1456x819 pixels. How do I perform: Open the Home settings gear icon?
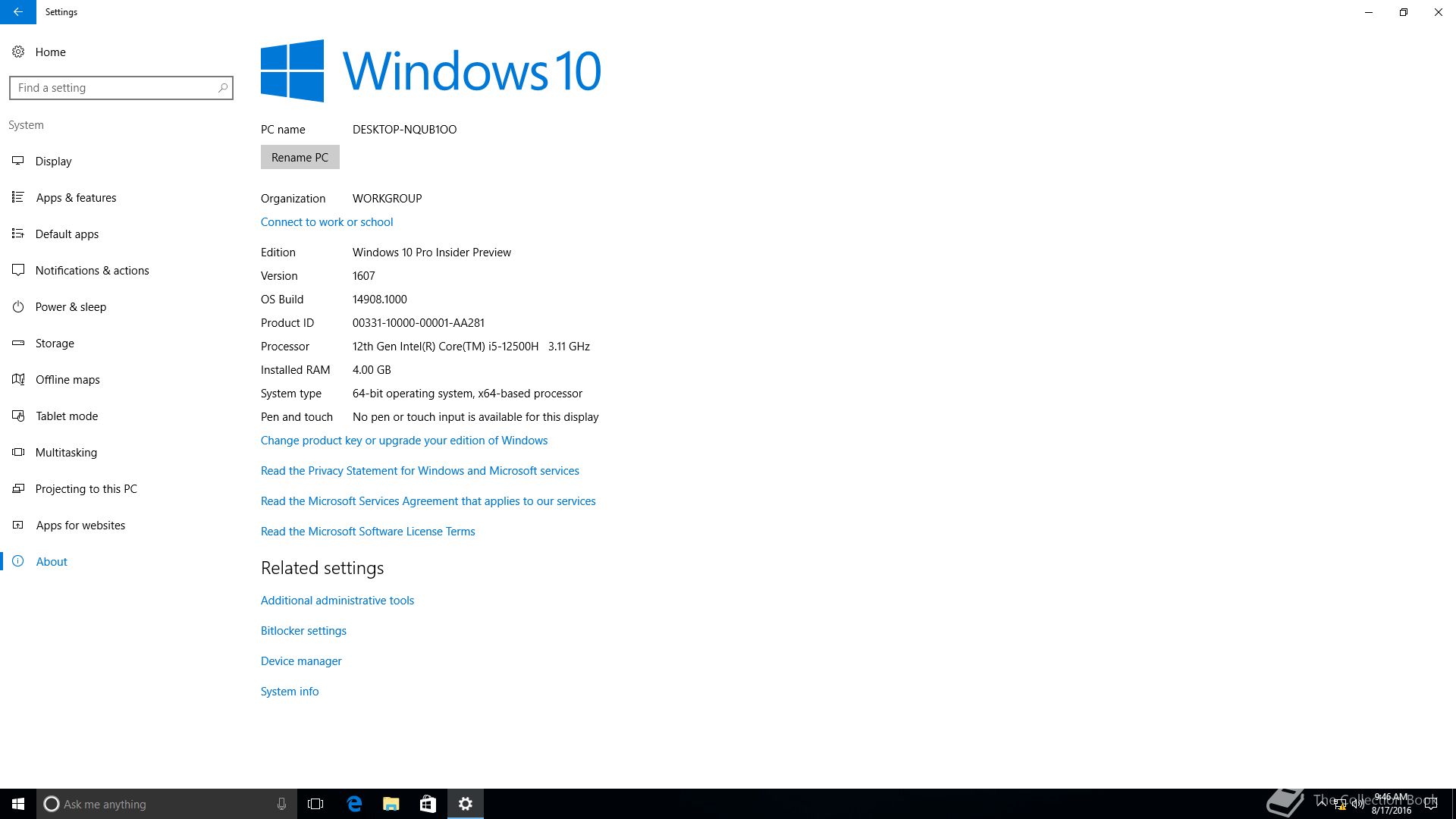pyautogui.click(x=17, y=52)
